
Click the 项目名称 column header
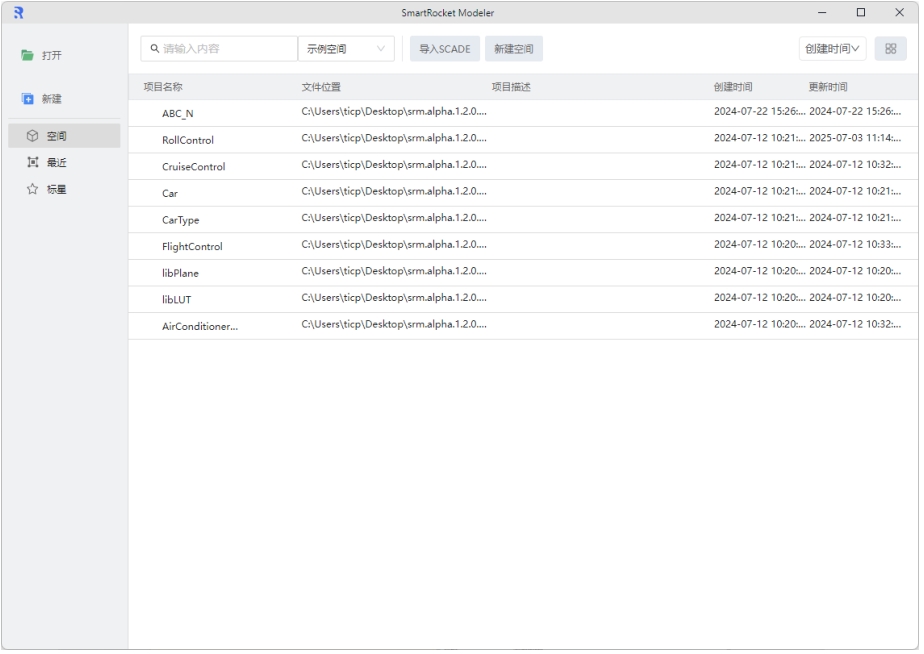(x=164, y=87)
